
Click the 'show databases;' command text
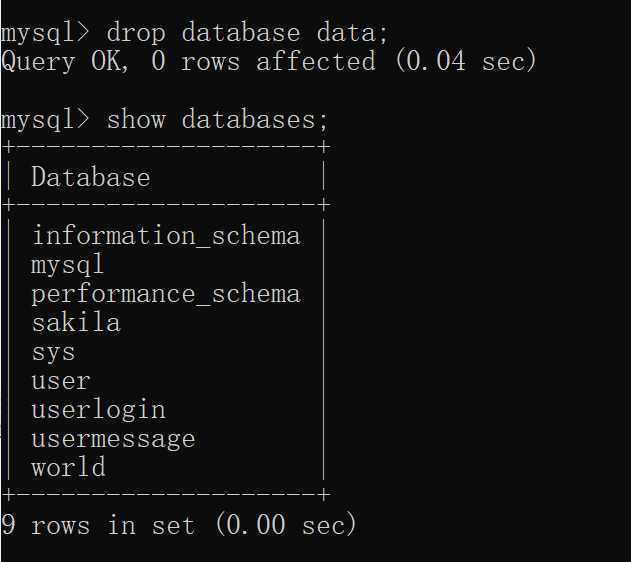click(x=217, y=120)
